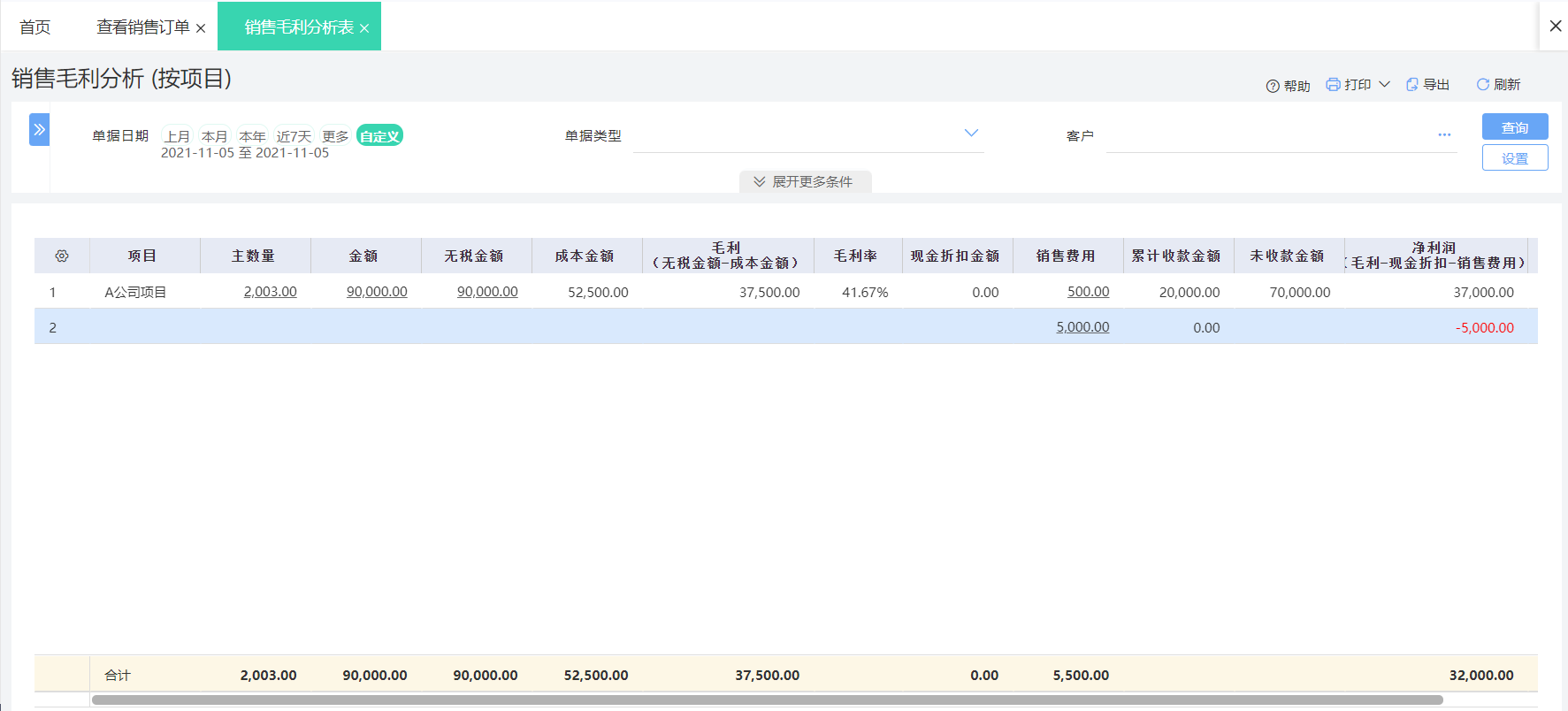Click the help question-mark icon
Image resolution: width=1568 pixels, height=711 pixels.
tap(1273, 86)
